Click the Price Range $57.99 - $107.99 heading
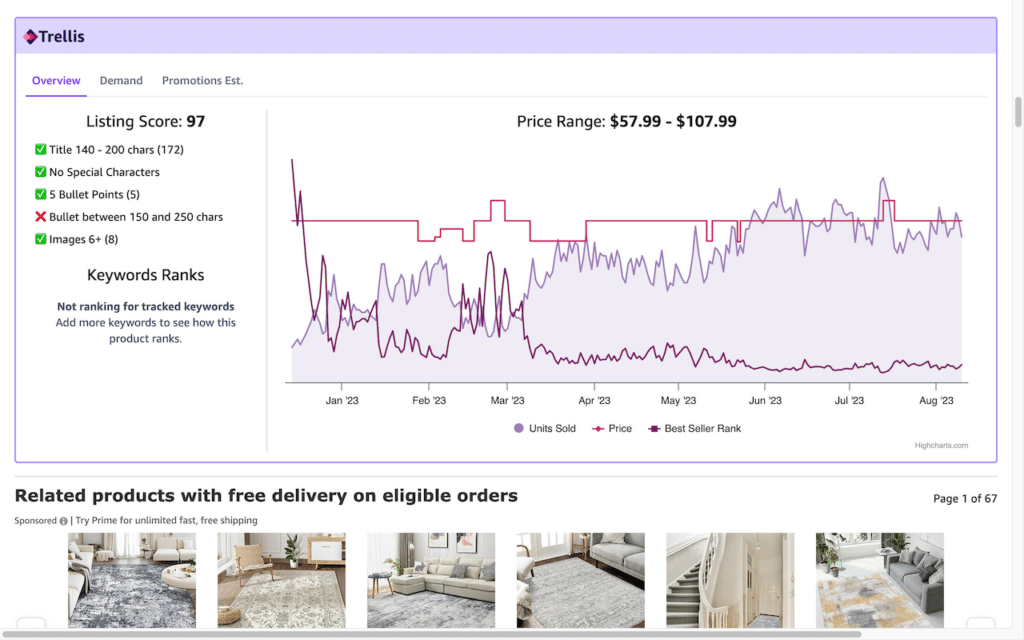The width and height of the screenshot is (1024, 640). [626, 121]
